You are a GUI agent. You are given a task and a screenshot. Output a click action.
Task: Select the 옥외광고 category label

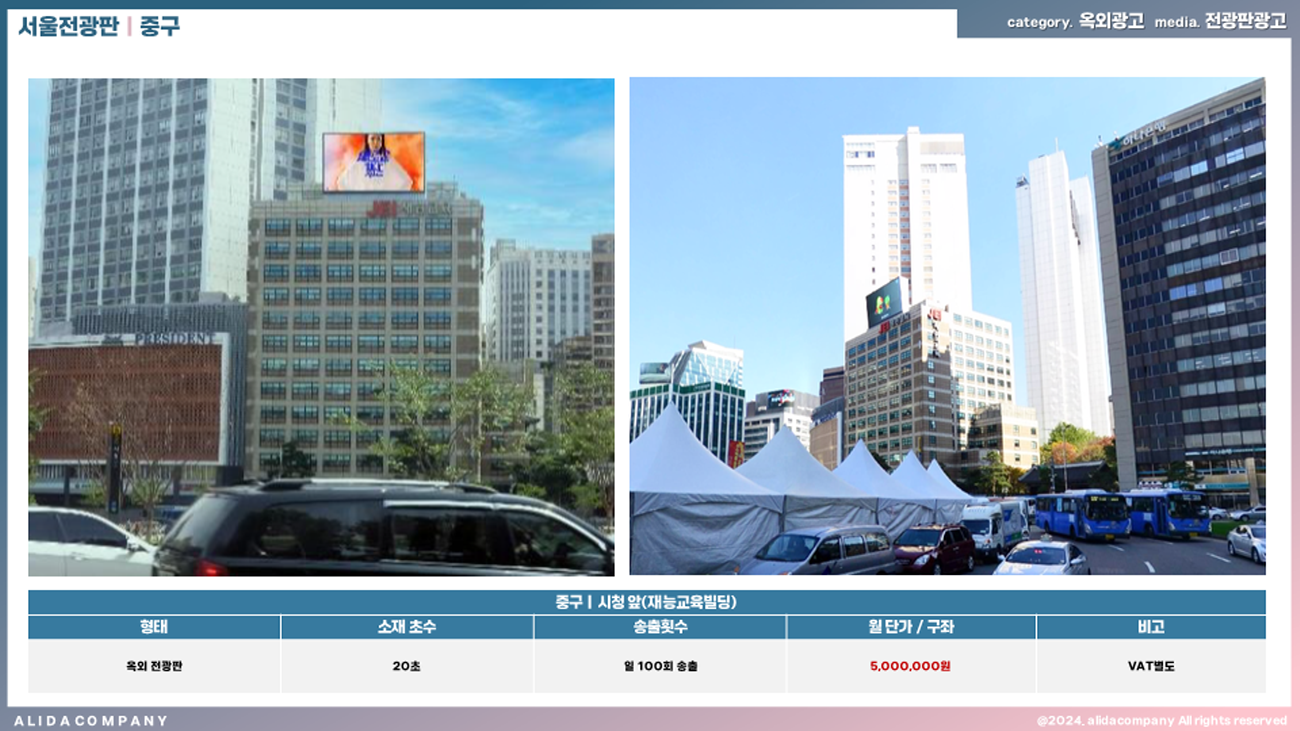point(1111,21)
